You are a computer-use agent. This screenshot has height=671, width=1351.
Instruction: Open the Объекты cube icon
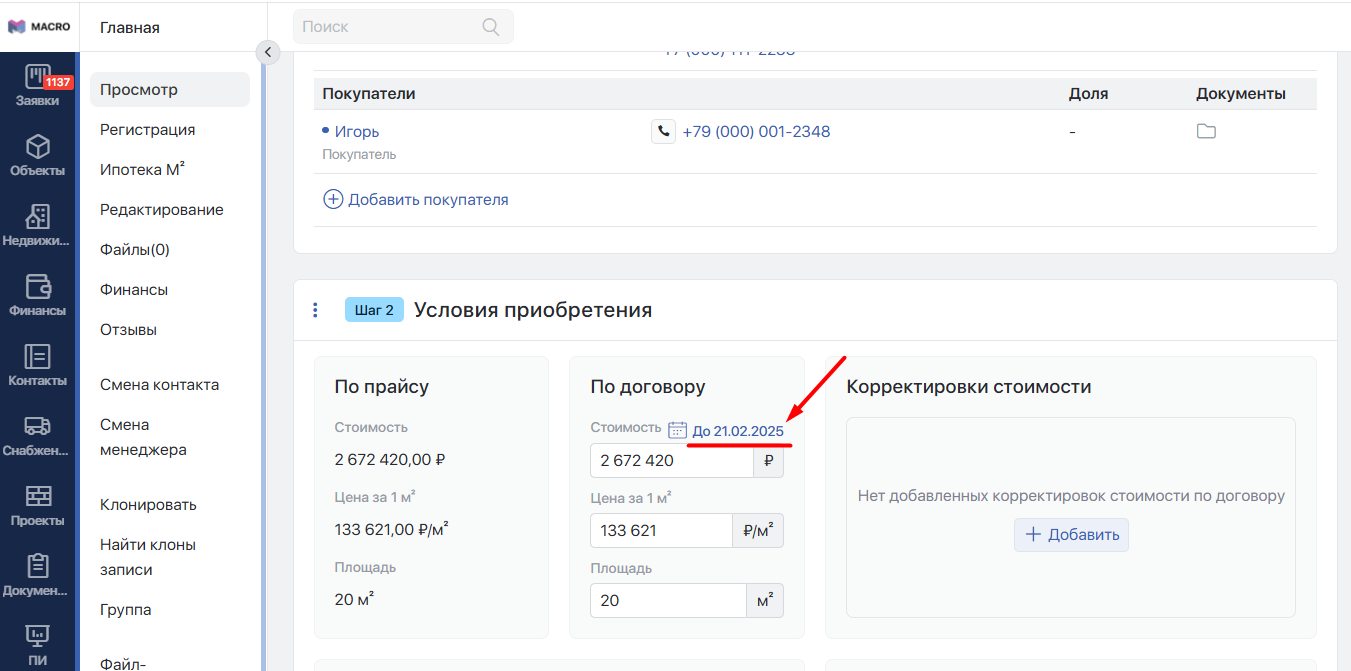[37, 148]
